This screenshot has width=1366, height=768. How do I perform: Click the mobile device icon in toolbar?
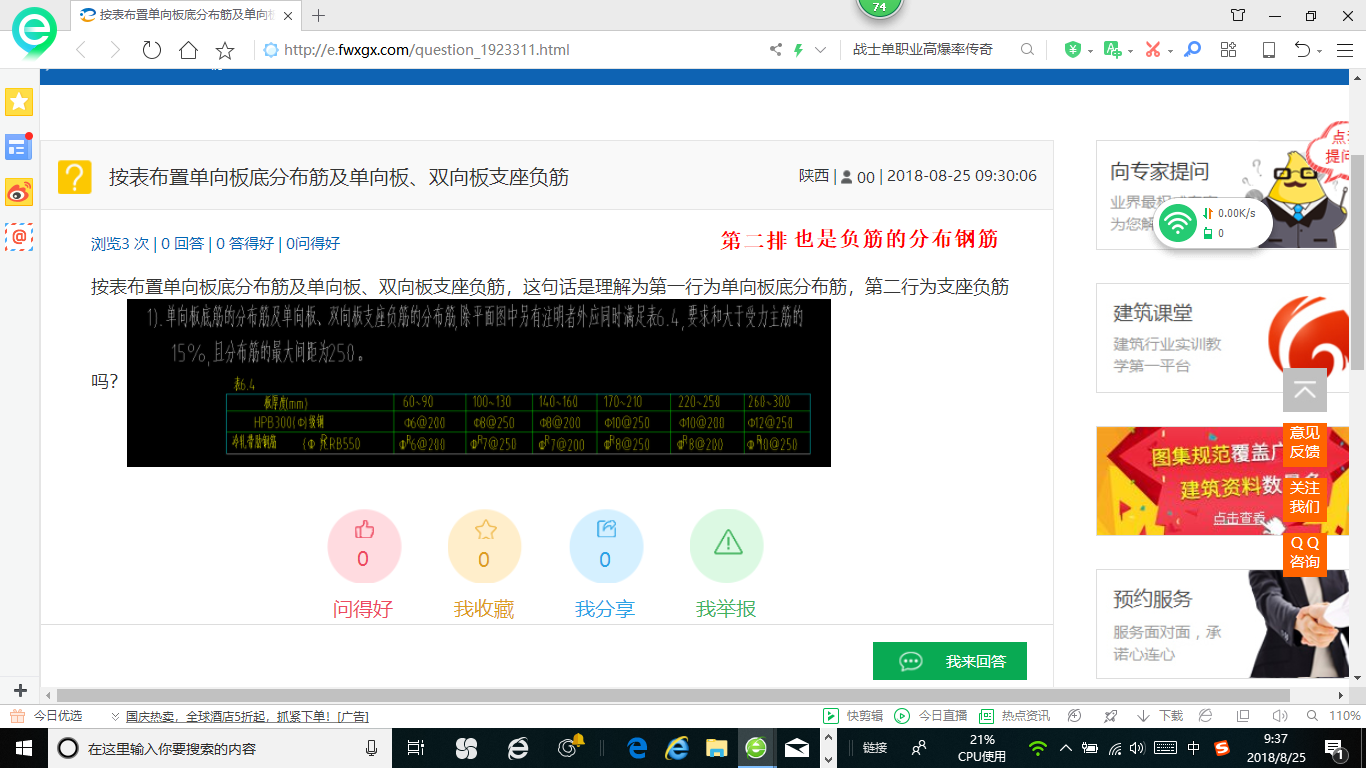tap(1269, 49)
